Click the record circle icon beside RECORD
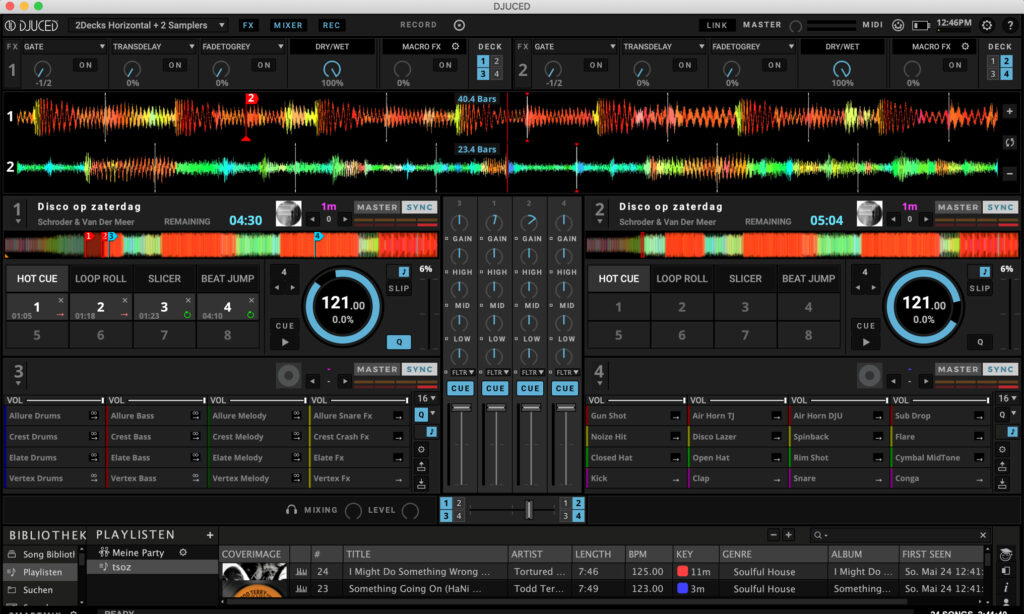The height and width of the screenshot is (614, 1024). (x=459, y=25)
